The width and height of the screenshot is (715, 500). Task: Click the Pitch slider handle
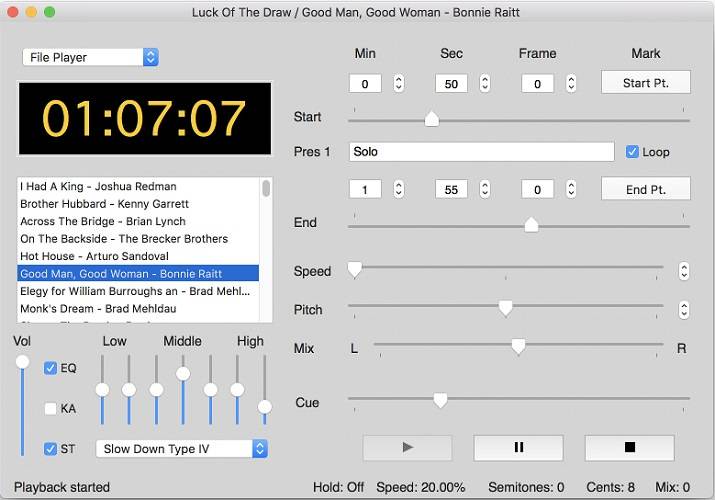coord(505,308)
